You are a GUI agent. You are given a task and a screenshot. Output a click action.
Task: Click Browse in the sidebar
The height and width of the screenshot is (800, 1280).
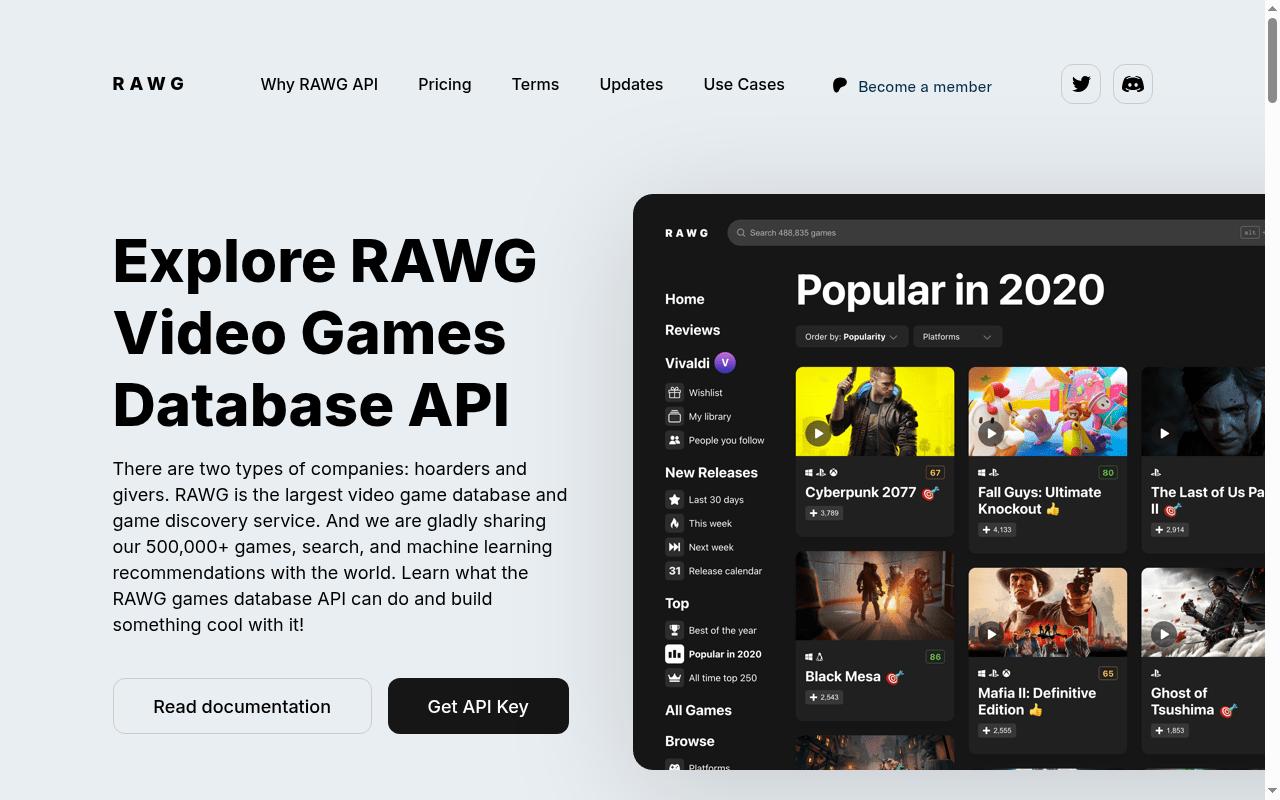pyautogui.click(x=690, y=741)
